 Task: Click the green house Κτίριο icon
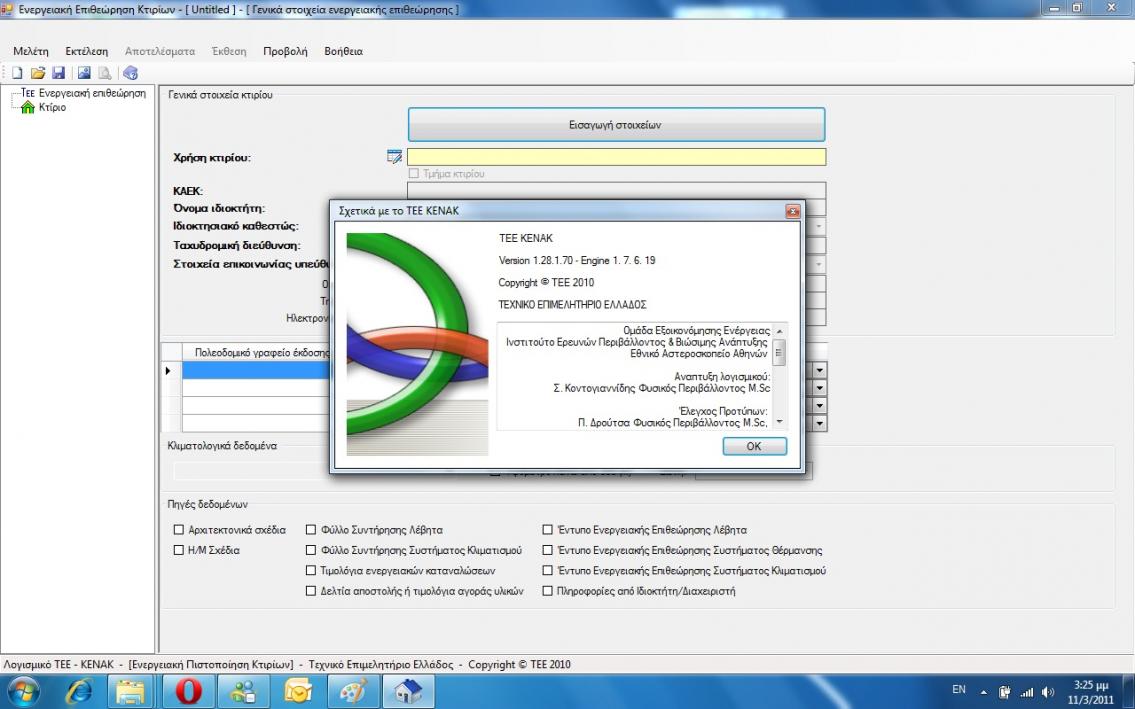coord(28,107)
